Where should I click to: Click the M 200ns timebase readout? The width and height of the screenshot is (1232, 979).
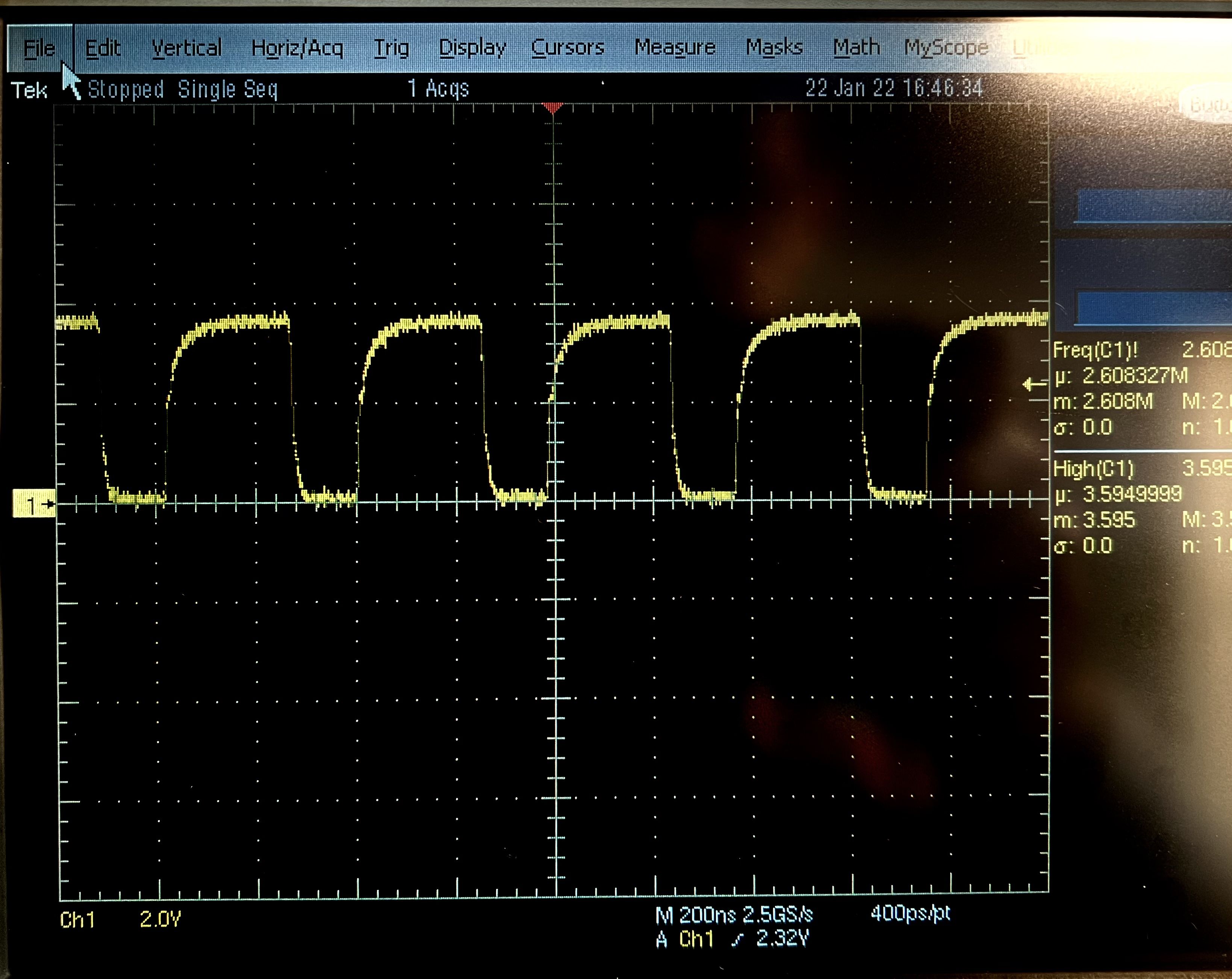pos(695,916)
